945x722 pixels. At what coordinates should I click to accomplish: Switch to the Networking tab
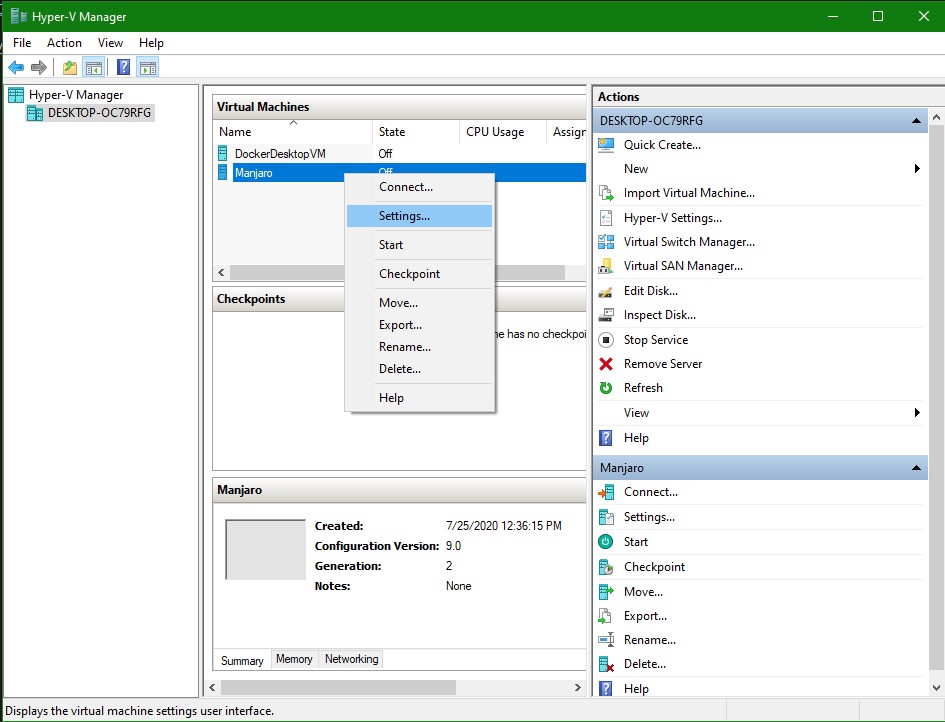(351, 660)
